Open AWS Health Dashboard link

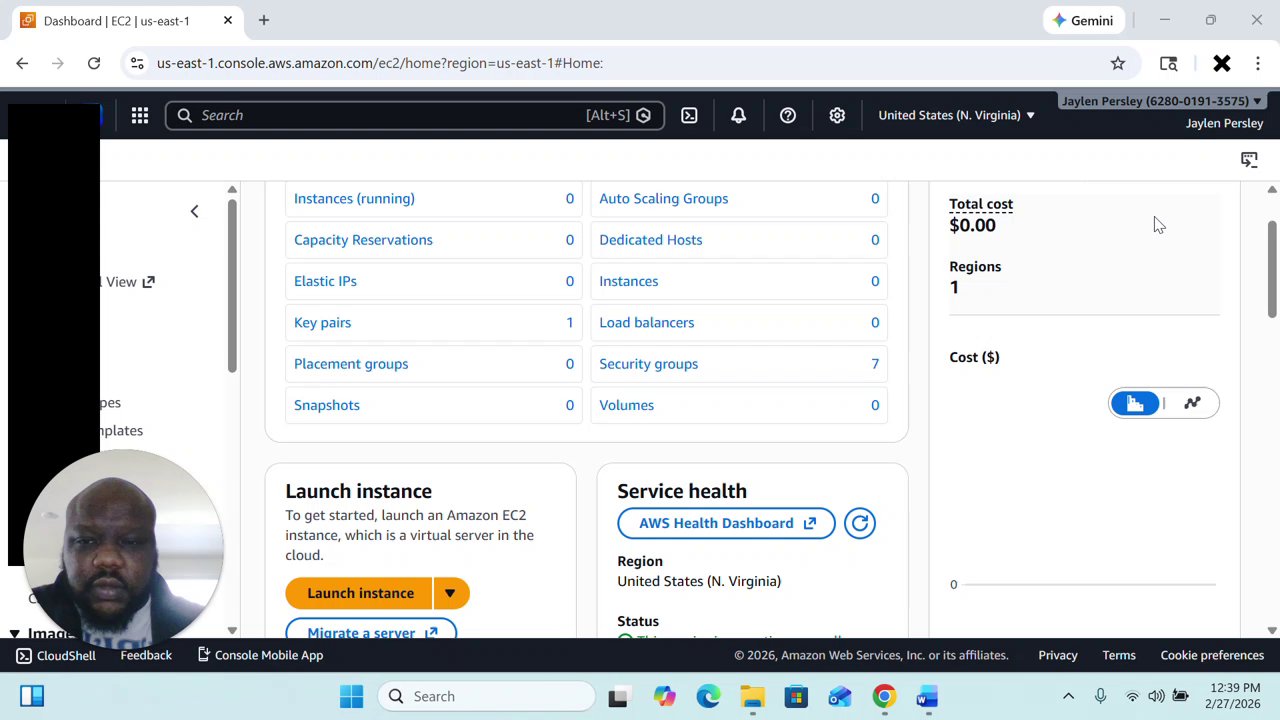pyautogui.click(x=726, y=523)
